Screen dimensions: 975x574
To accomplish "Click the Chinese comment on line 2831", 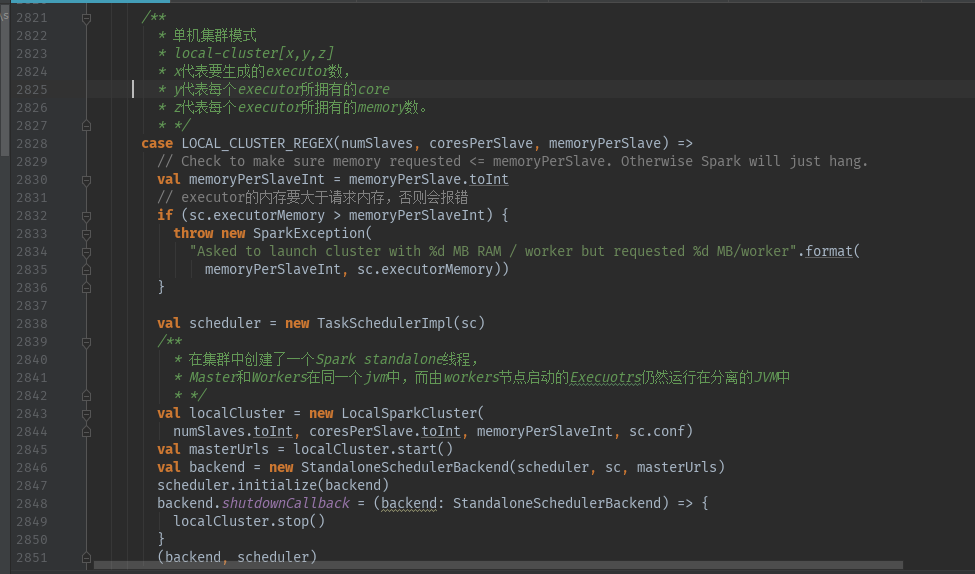I will click(x=313, y=198).
